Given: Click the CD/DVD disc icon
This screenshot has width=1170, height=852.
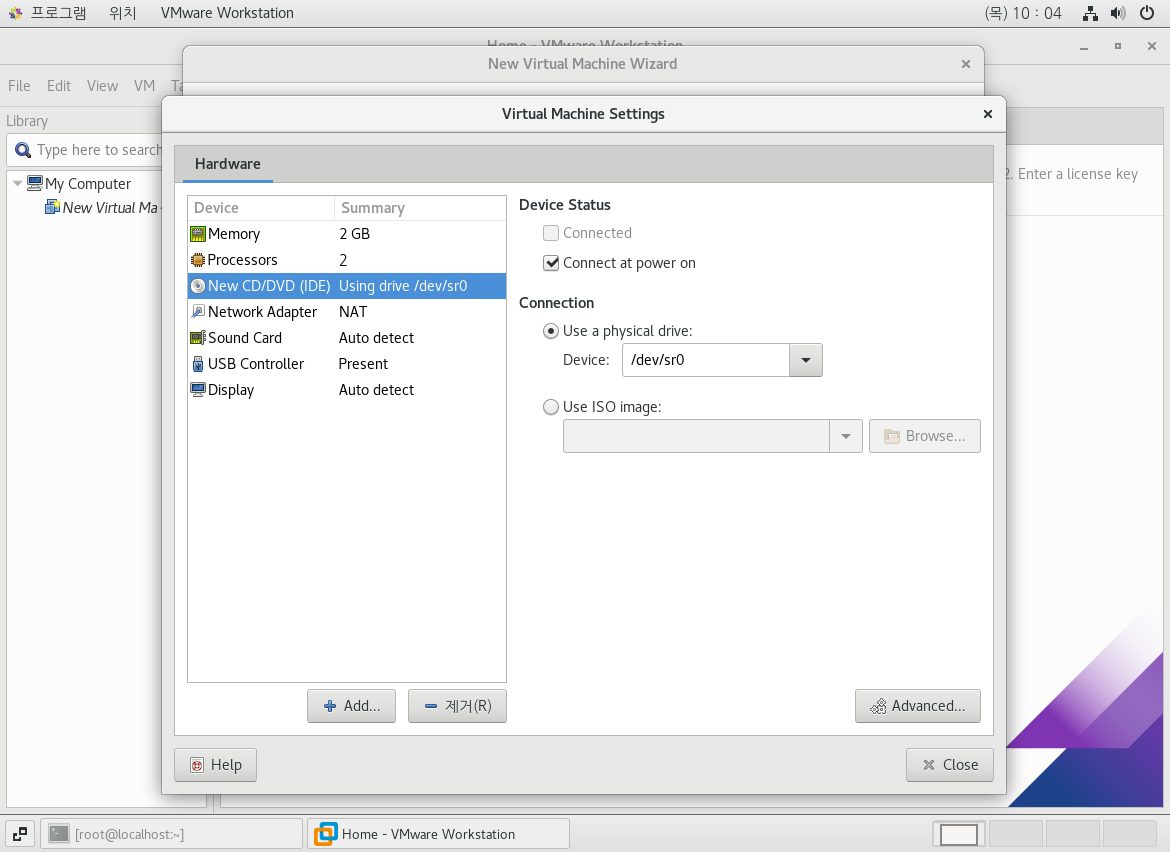Looking at the screenshot, I should pos(198,286).
